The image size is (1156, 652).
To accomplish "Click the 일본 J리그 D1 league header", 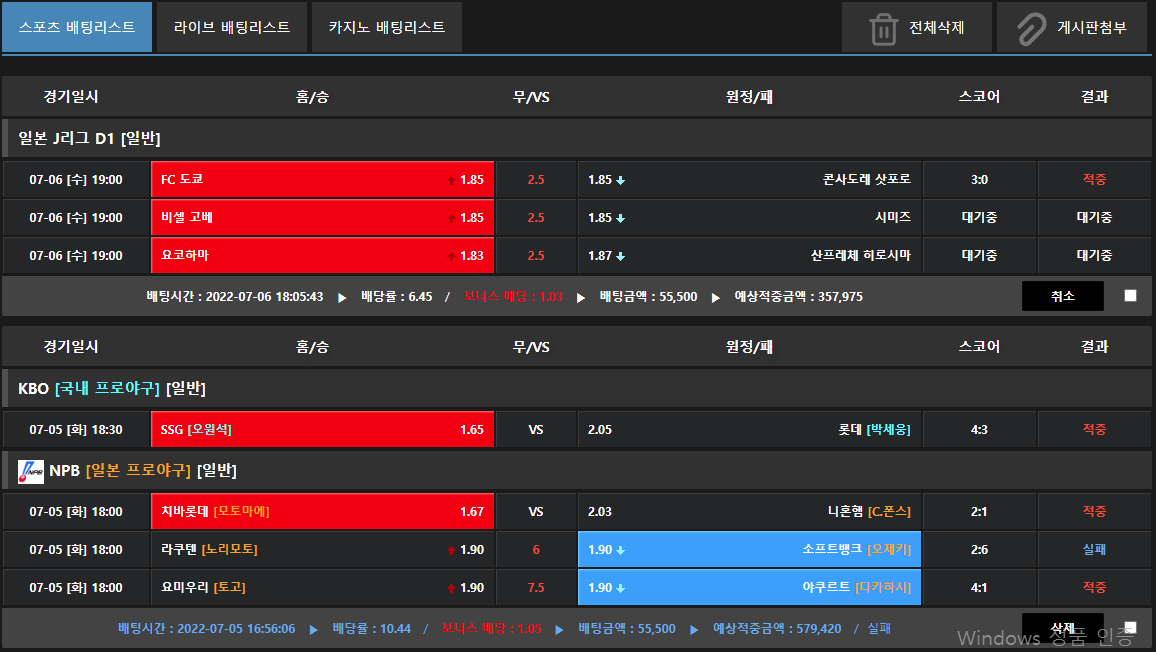I will point(90,138).
